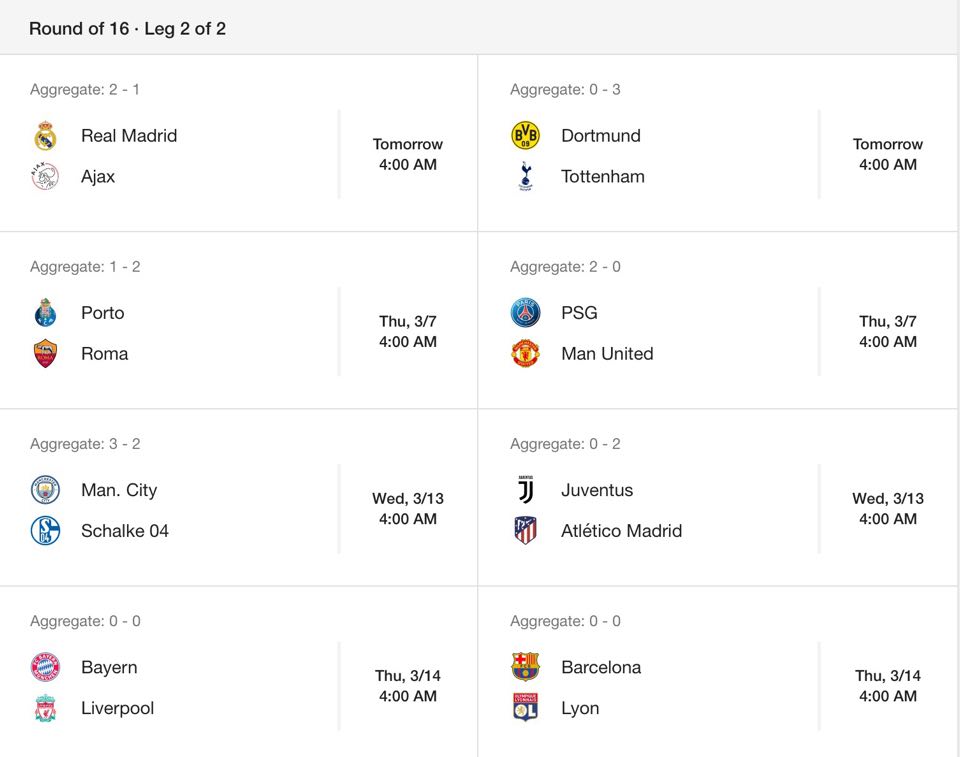960x757 pixels.
Task: Click the Lyon OL logo
Action: pos(525,707)
